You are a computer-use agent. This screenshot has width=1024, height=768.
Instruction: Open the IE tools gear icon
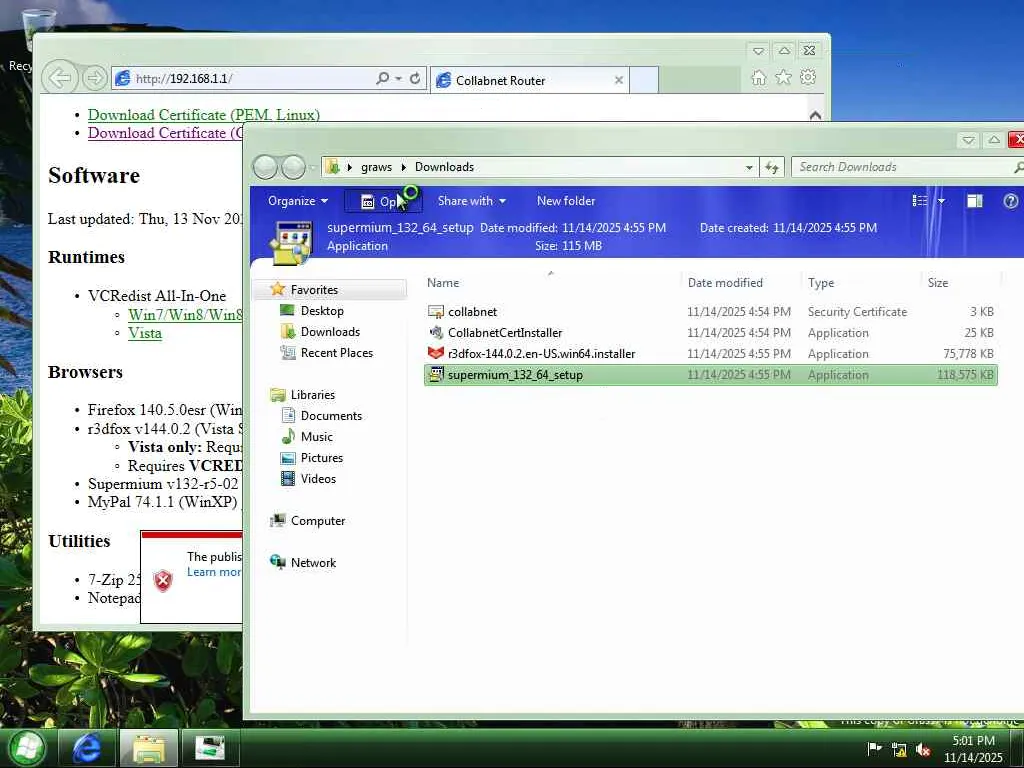[x=808, y=77]
